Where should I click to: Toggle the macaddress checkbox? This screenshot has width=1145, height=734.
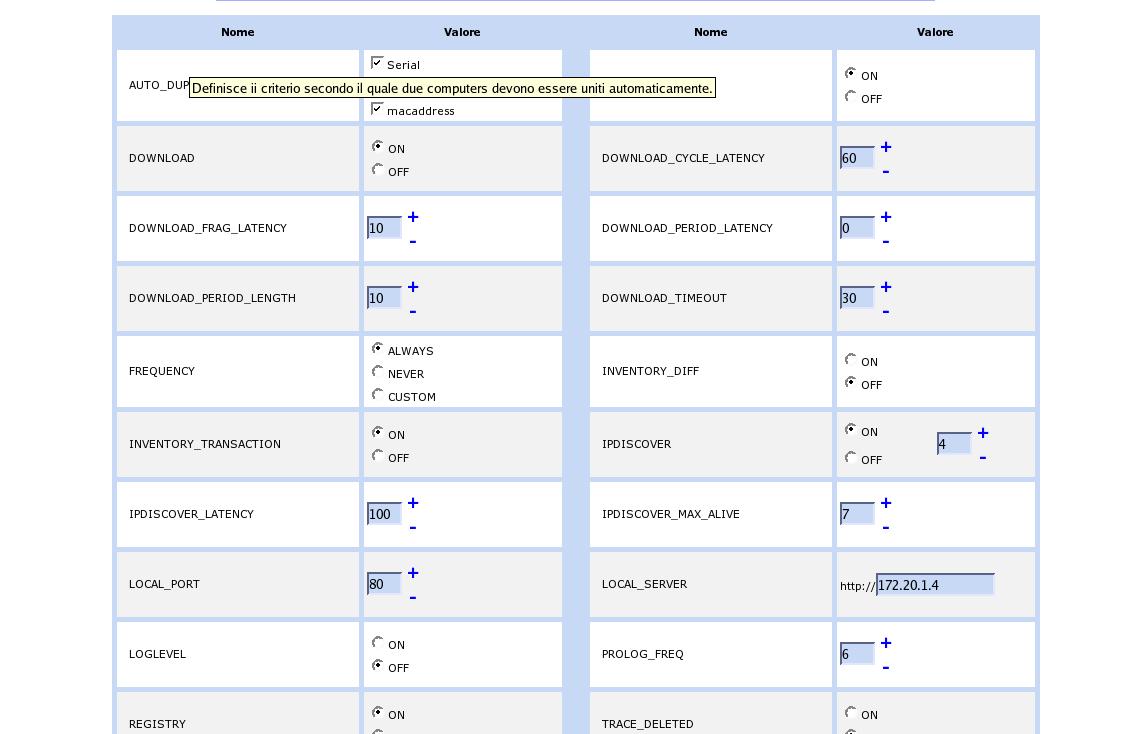click(377, 109)
